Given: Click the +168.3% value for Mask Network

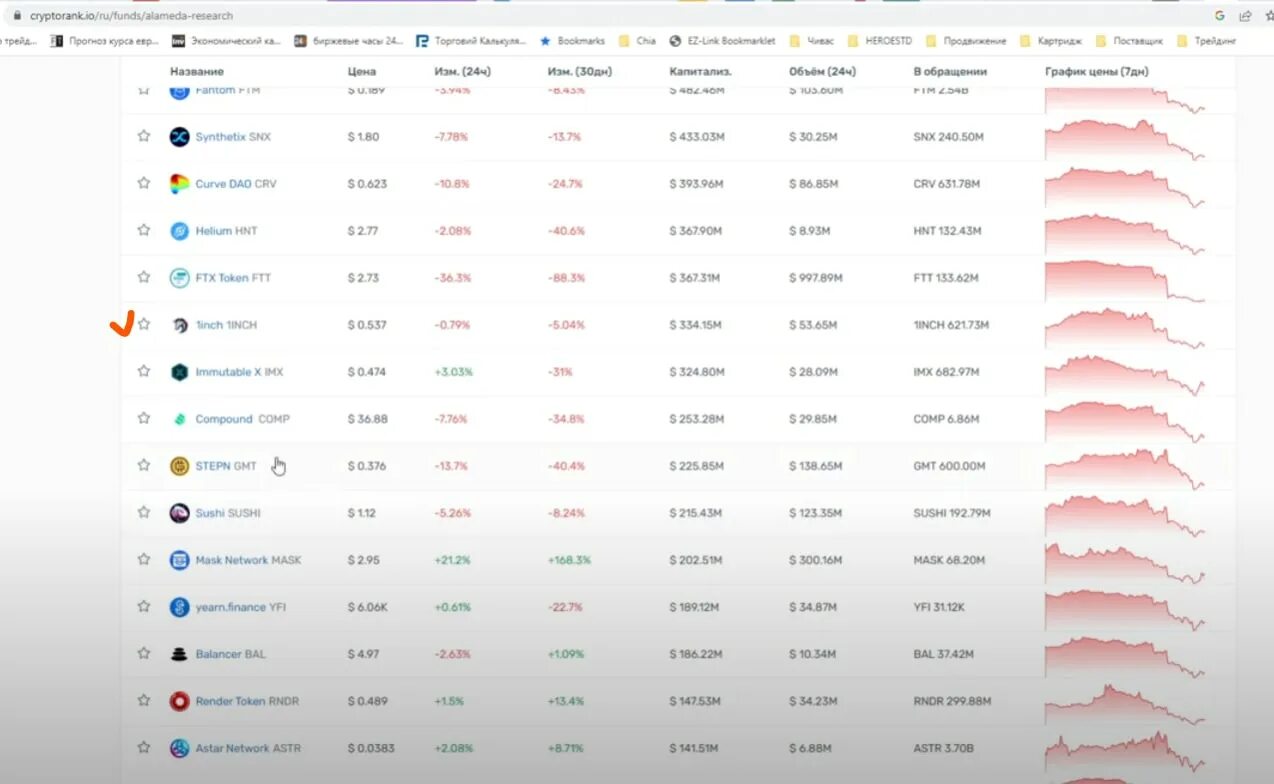Looking at the screenshot, I should pyautogui.click(x=569, y=560).
